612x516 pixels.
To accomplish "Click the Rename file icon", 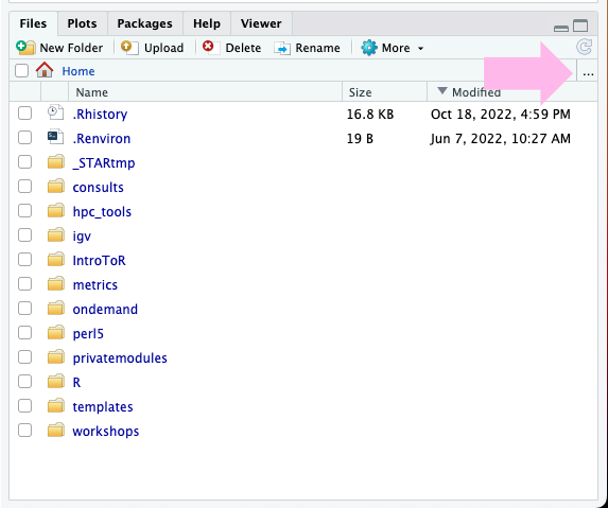I will [x=282, y=48].
